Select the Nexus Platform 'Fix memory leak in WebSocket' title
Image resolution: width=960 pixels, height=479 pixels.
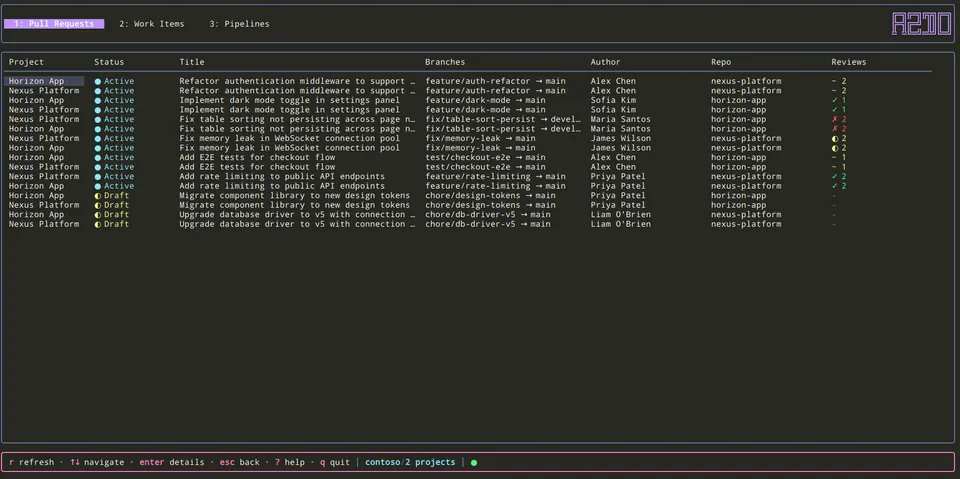(x=290, y=138)
